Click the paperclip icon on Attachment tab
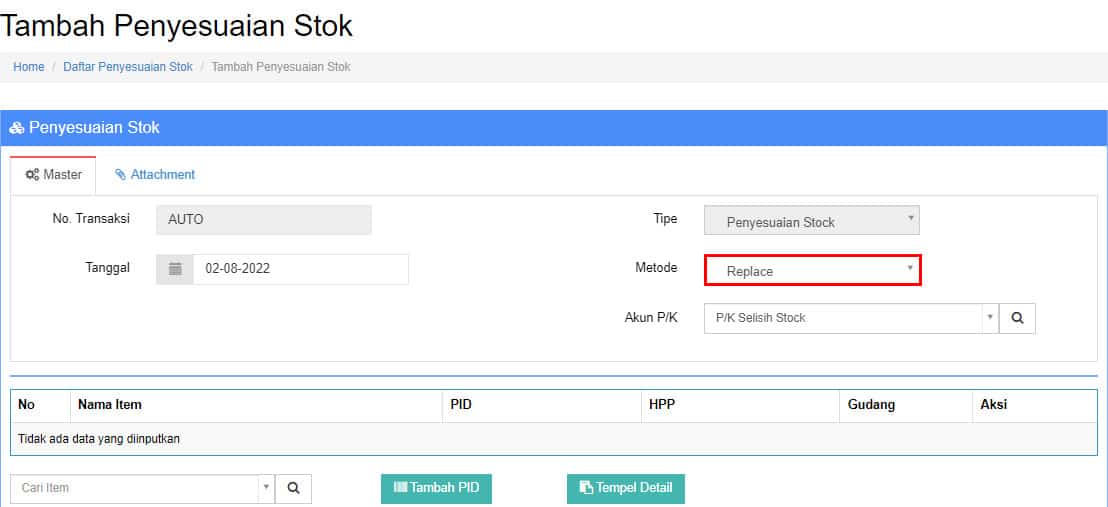This screenshot has height=507, width=1108. point(121,174)
